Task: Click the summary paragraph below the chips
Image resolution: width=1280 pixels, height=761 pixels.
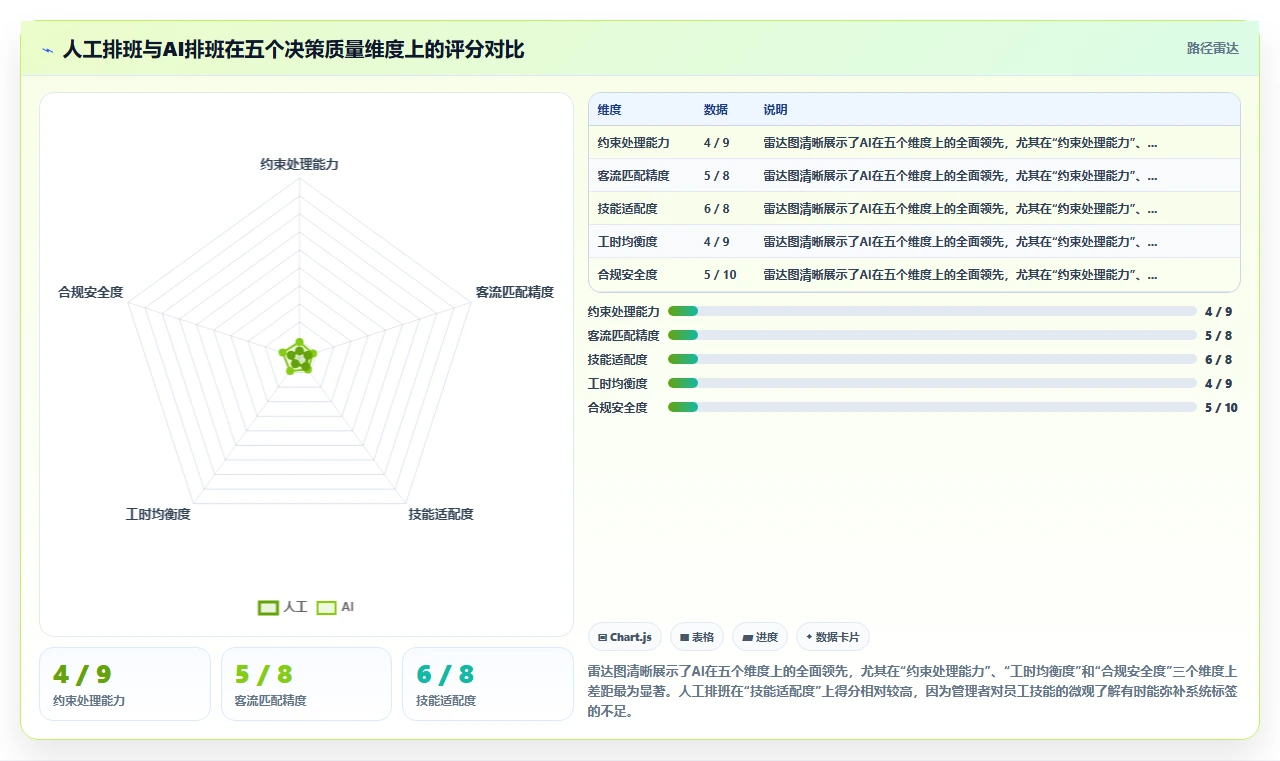Action: 913,692
